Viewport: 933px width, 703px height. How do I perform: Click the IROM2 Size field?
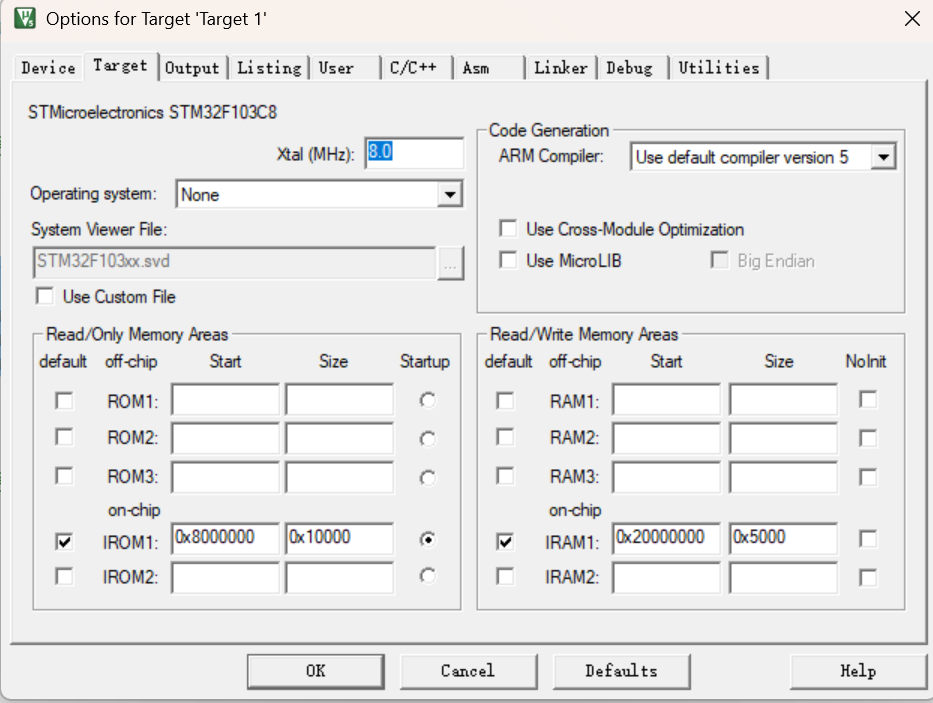339,578
